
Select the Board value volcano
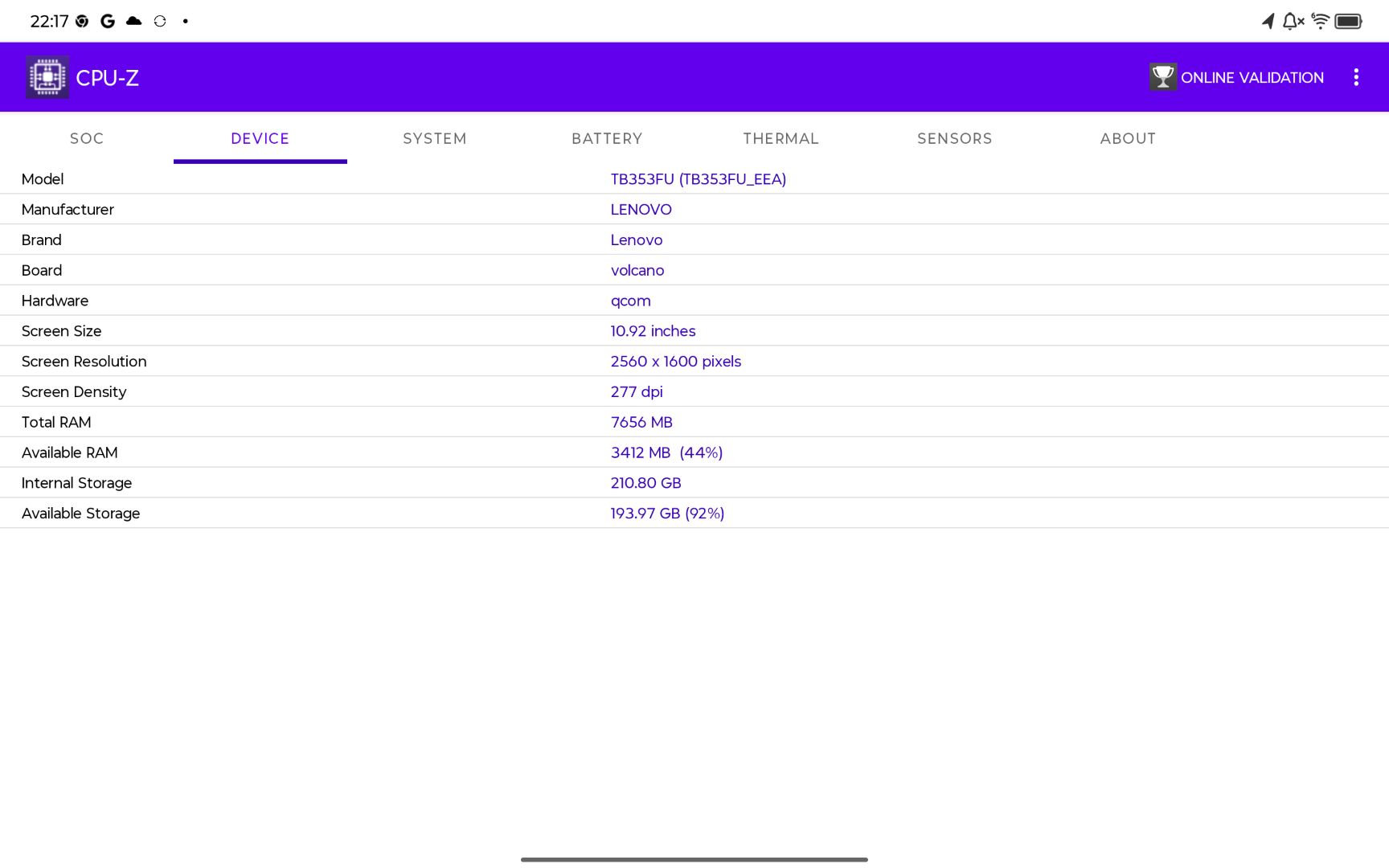click(637, 271)
